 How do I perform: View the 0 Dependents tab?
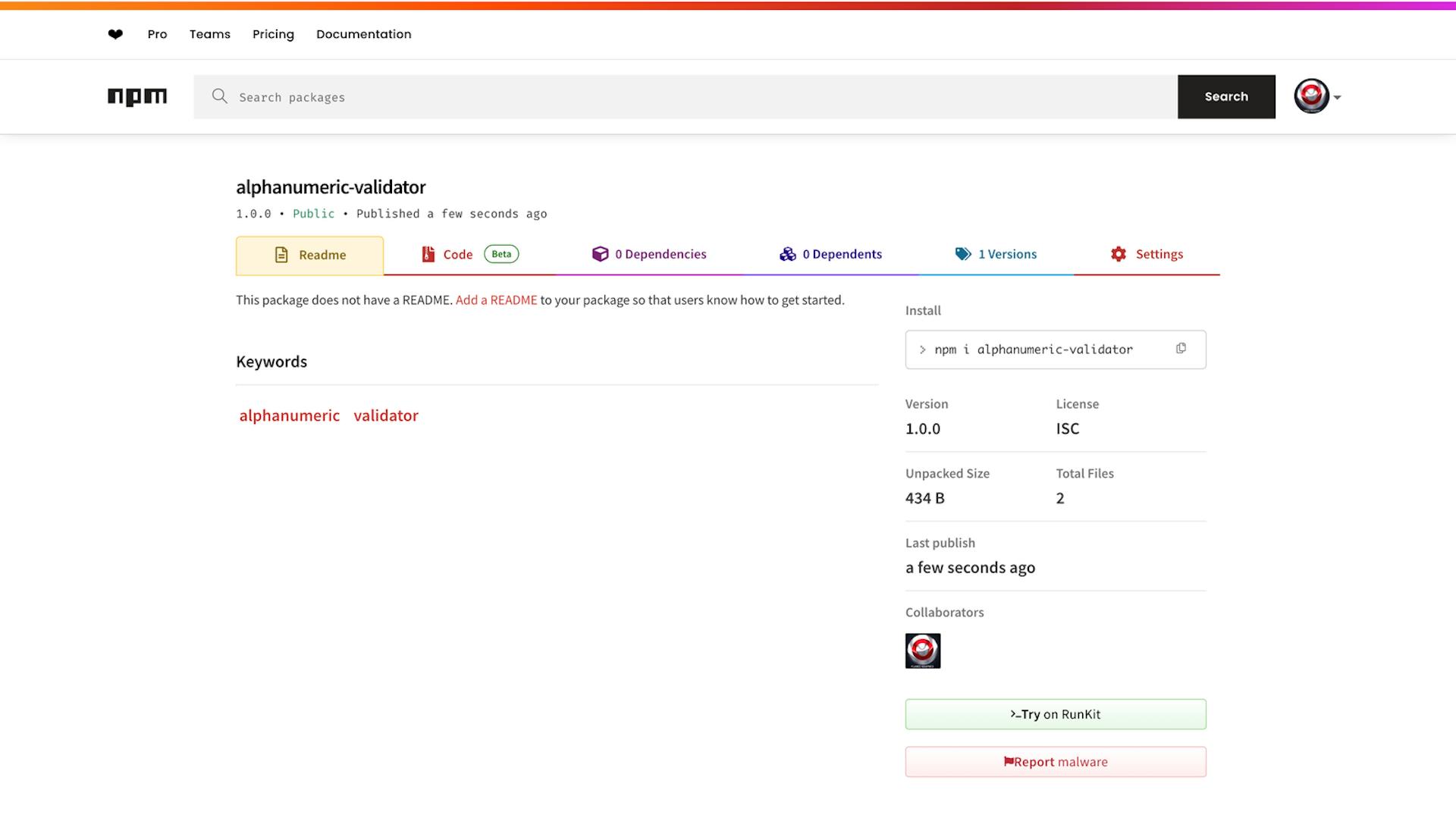[830, 254]
